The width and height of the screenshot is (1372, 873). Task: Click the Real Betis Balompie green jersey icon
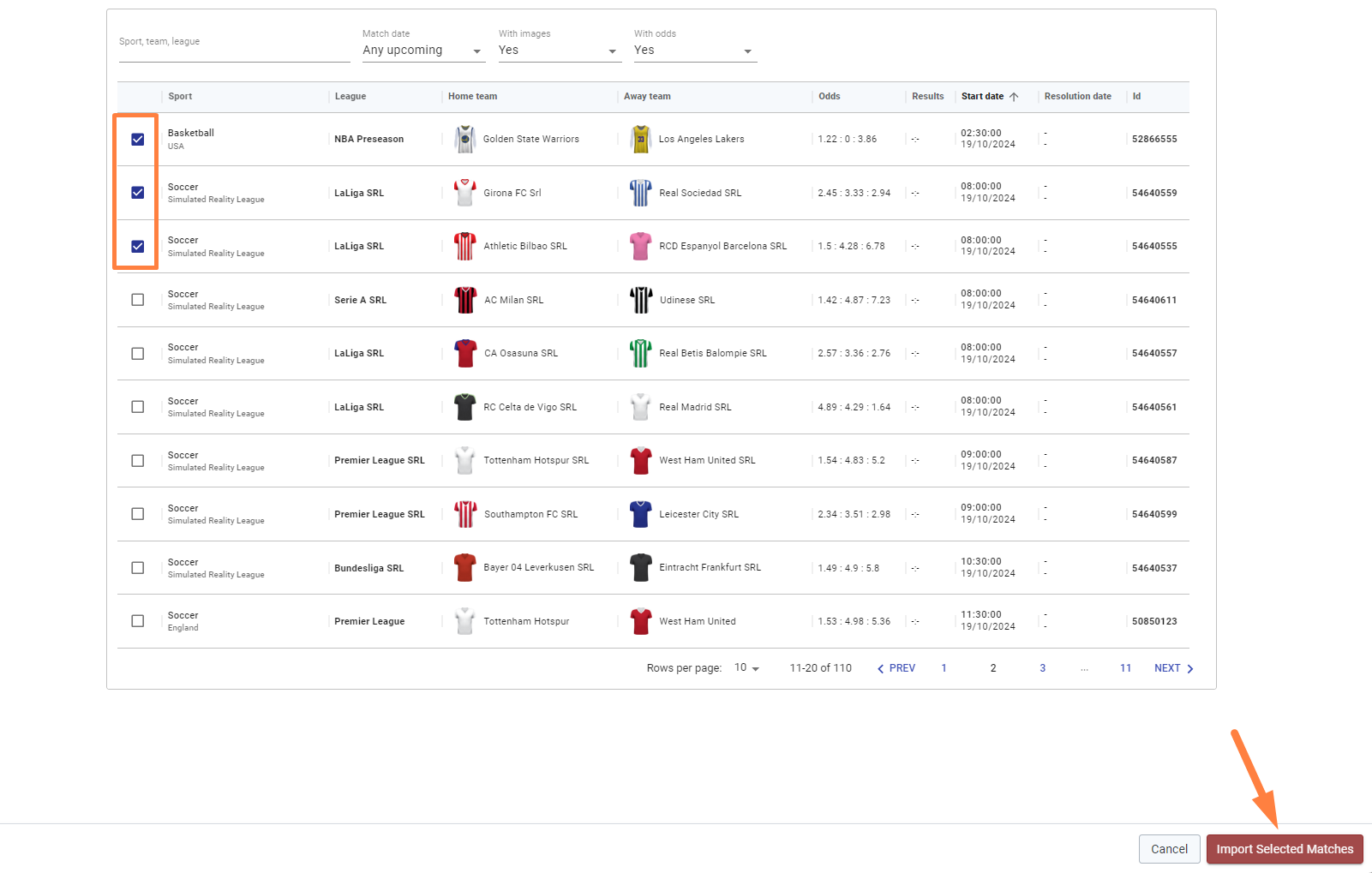(641, 353)
